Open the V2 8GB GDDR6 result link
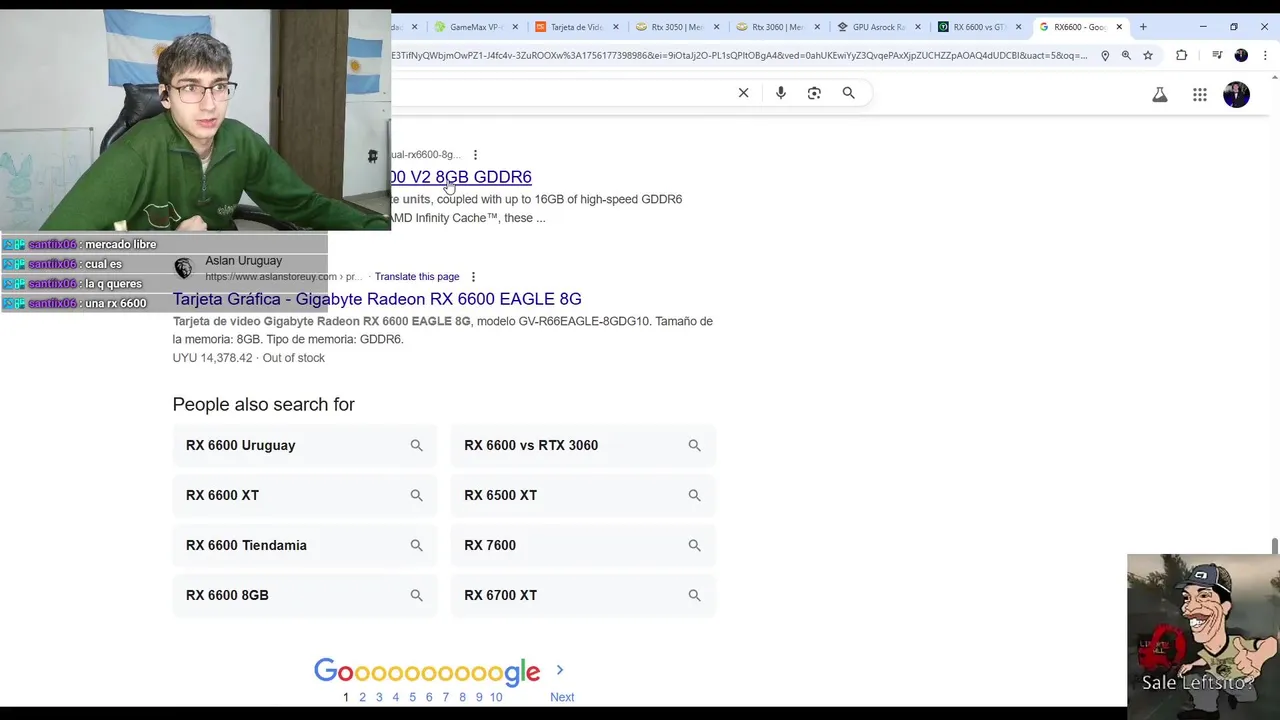The image size is (1280, 720). [461, 177]
